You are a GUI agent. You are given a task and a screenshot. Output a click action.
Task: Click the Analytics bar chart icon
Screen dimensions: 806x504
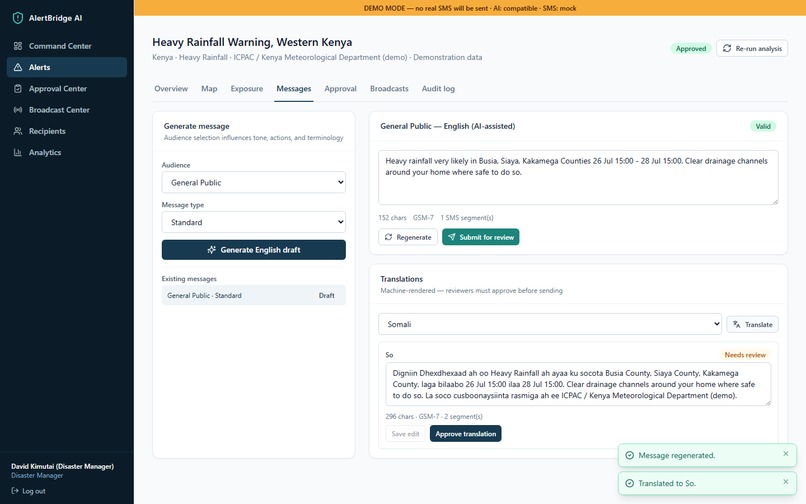(18, 152)
